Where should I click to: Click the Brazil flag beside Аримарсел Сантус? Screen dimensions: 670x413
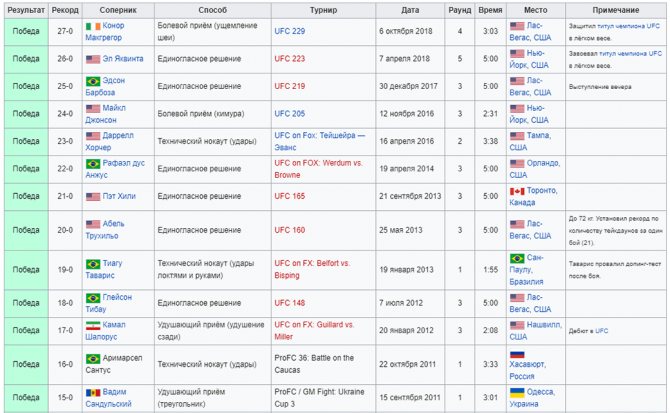point(93,358)
